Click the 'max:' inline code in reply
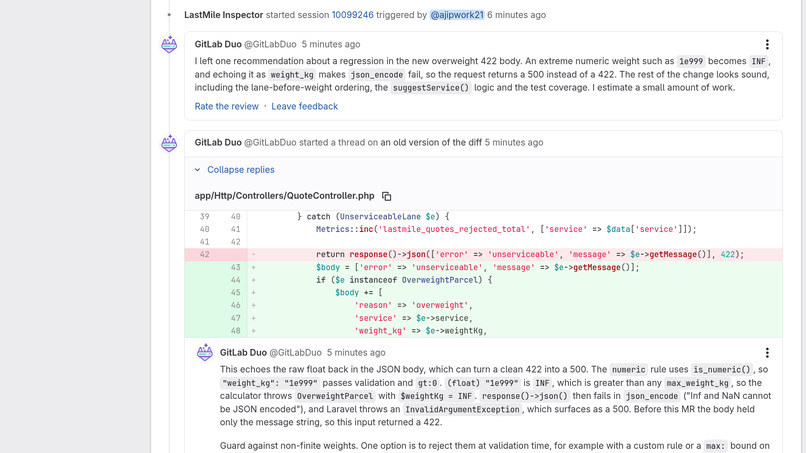 [x=715, y=446]
